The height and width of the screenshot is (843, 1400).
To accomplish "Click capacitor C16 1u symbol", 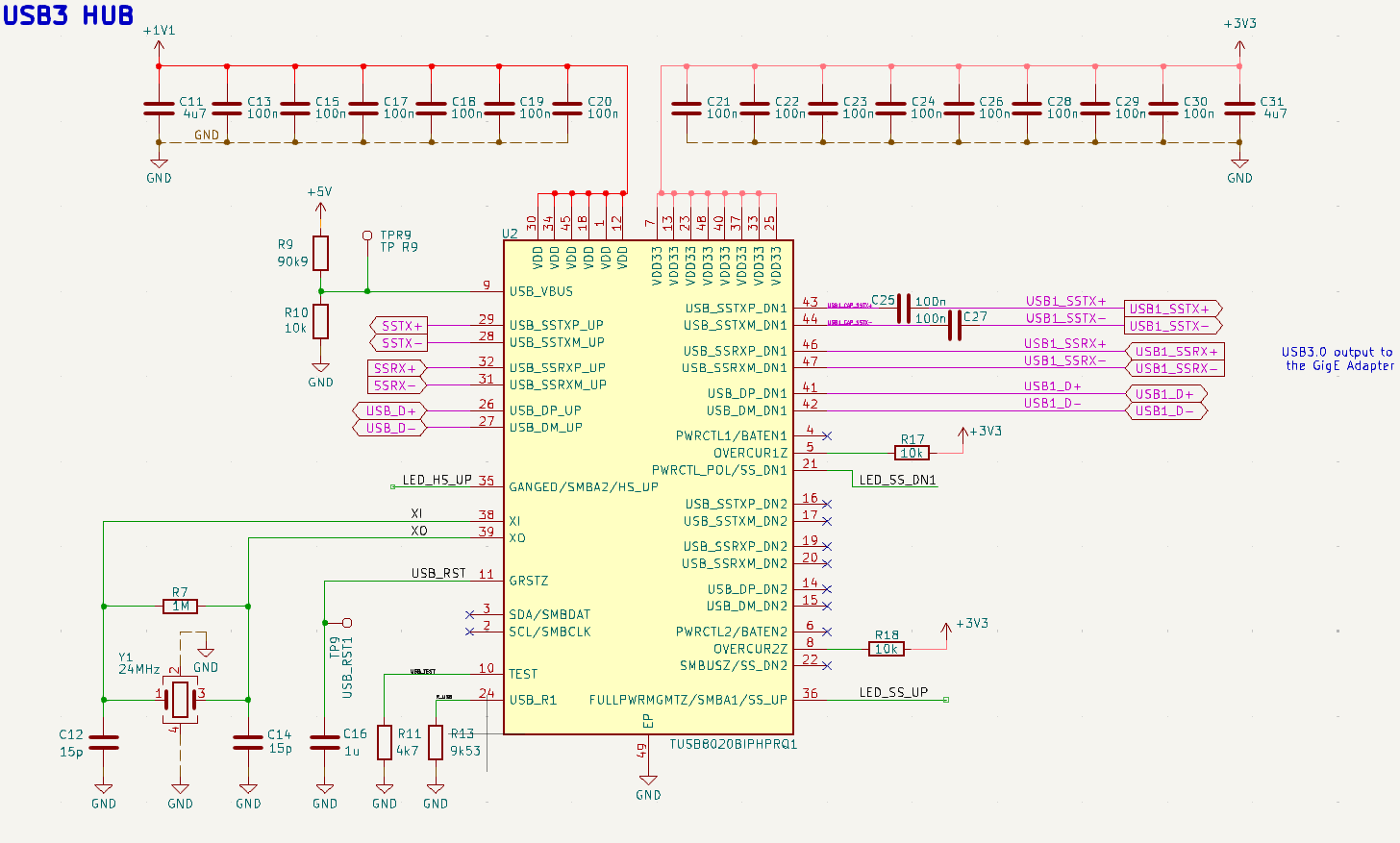I will tap(325, 742).
